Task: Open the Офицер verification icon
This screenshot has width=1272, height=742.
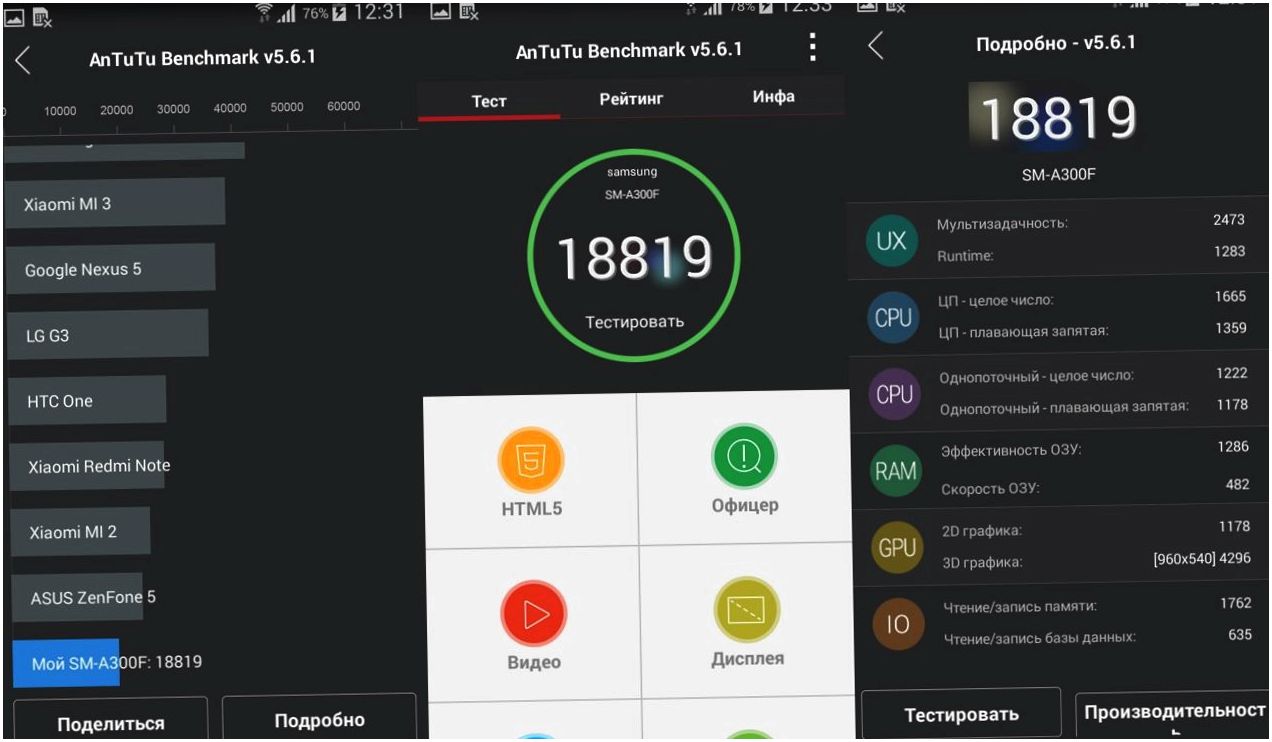Action: point(744,456)
